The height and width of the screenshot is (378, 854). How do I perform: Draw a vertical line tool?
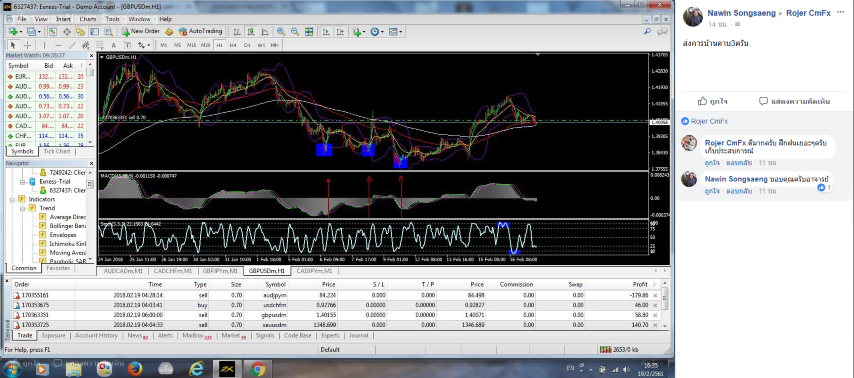point(44,45)
